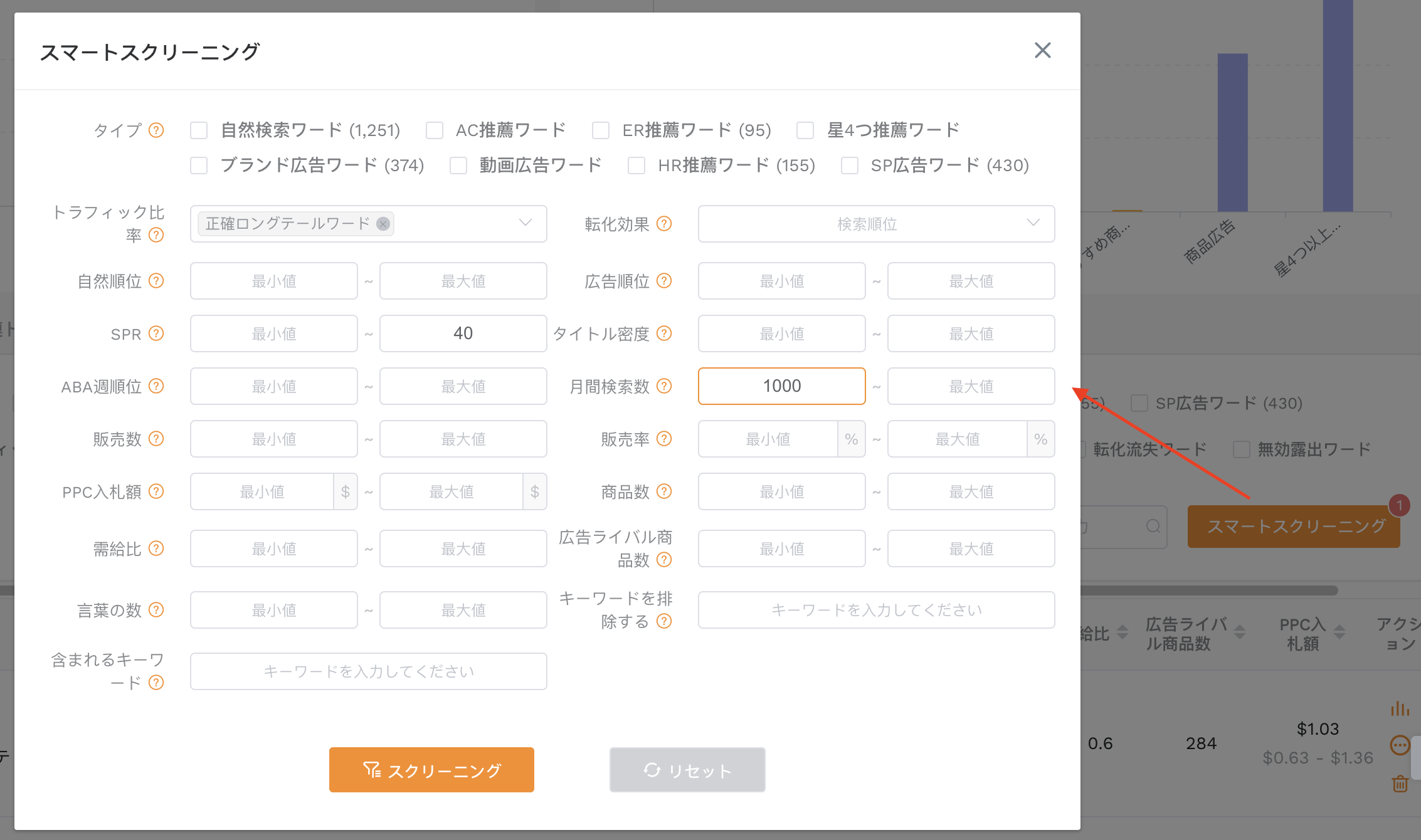1421x840 pixels.
Task: Check ブランド広告ワード (374) checkbox
Action: [199, 165]
